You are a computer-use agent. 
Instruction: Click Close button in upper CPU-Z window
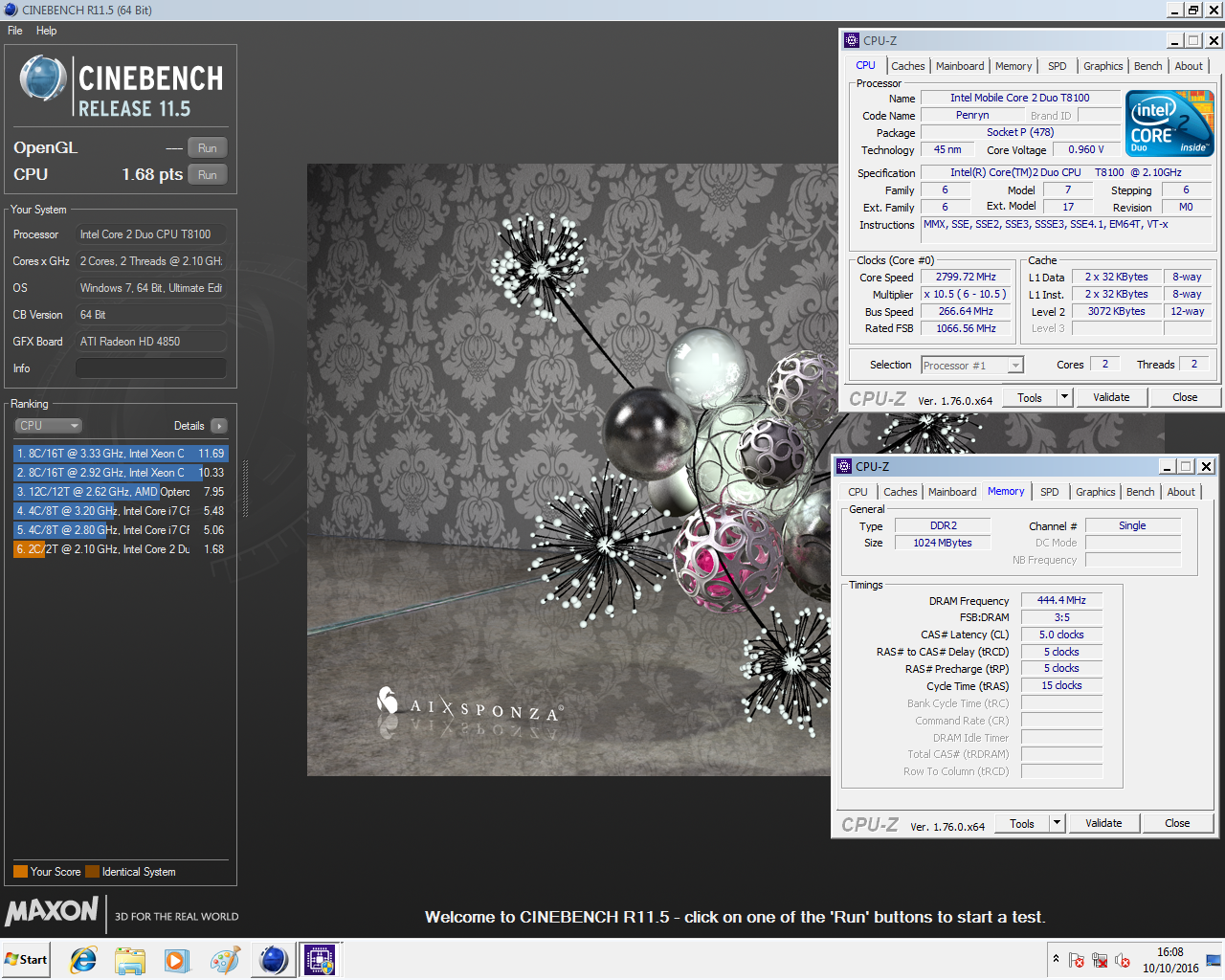1185,397
